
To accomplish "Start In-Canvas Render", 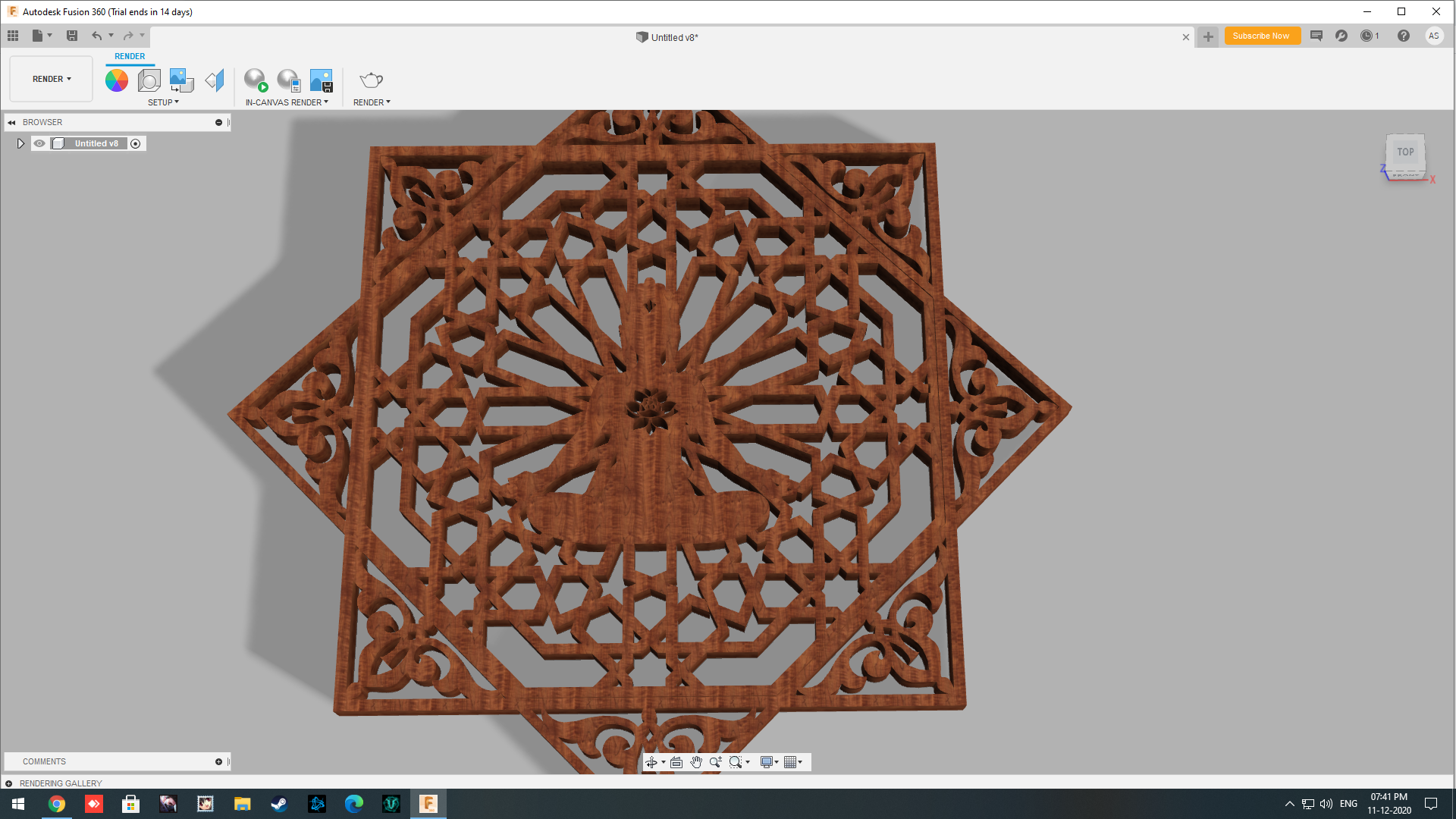I will click(256, 80).
